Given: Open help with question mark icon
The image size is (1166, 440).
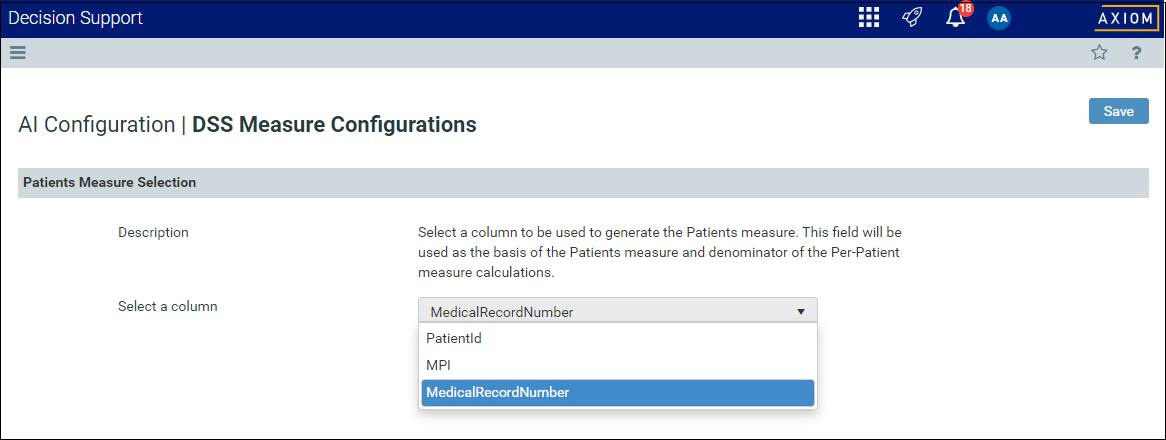Looking at the screenshot, I should click(x=1136, y=53).
